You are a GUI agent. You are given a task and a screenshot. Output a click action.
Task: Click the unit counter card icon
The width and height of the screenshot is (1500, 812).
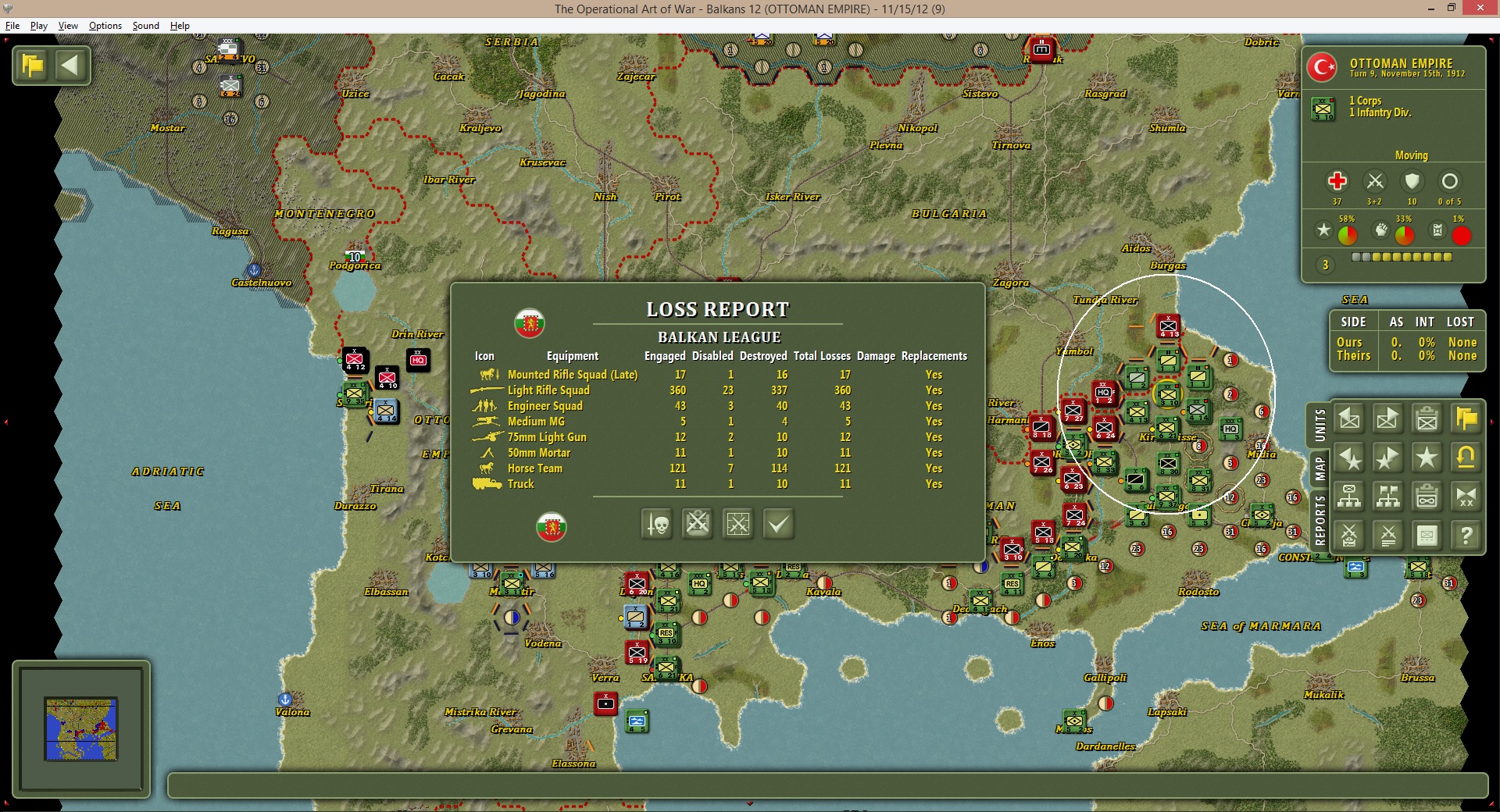[x=1427, y=536]
